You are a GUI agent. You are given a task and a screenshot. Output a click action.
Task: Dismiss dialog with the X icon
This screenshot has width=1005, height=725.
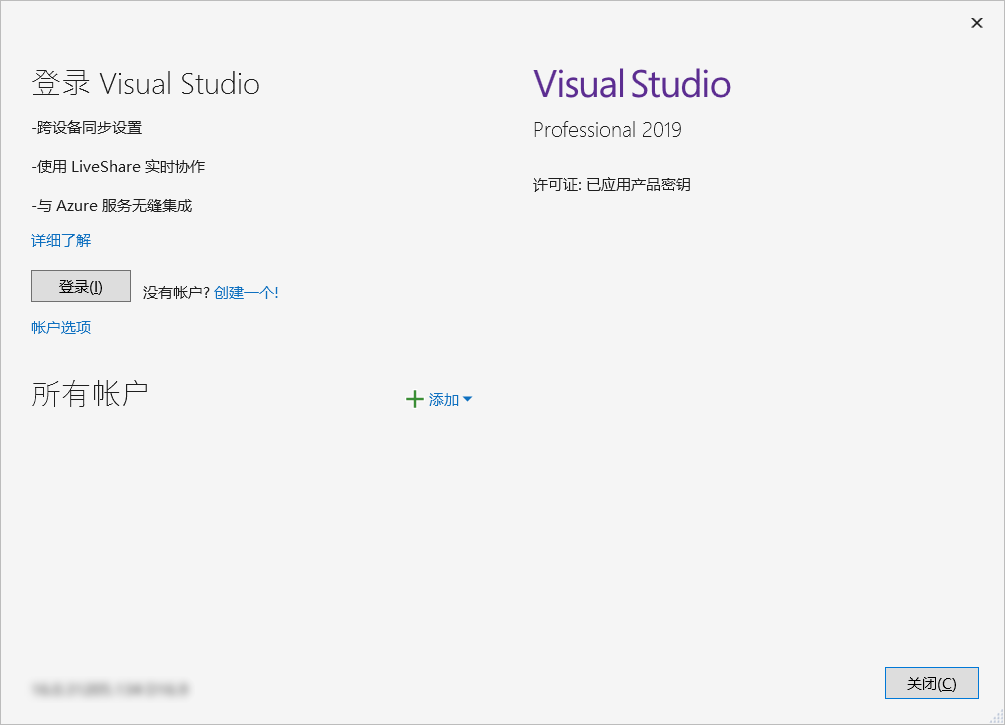pos(976,22)
